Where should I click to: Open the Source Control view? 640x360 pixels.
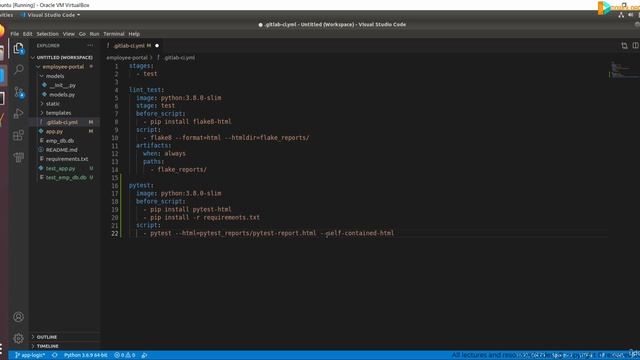point(18,92)
